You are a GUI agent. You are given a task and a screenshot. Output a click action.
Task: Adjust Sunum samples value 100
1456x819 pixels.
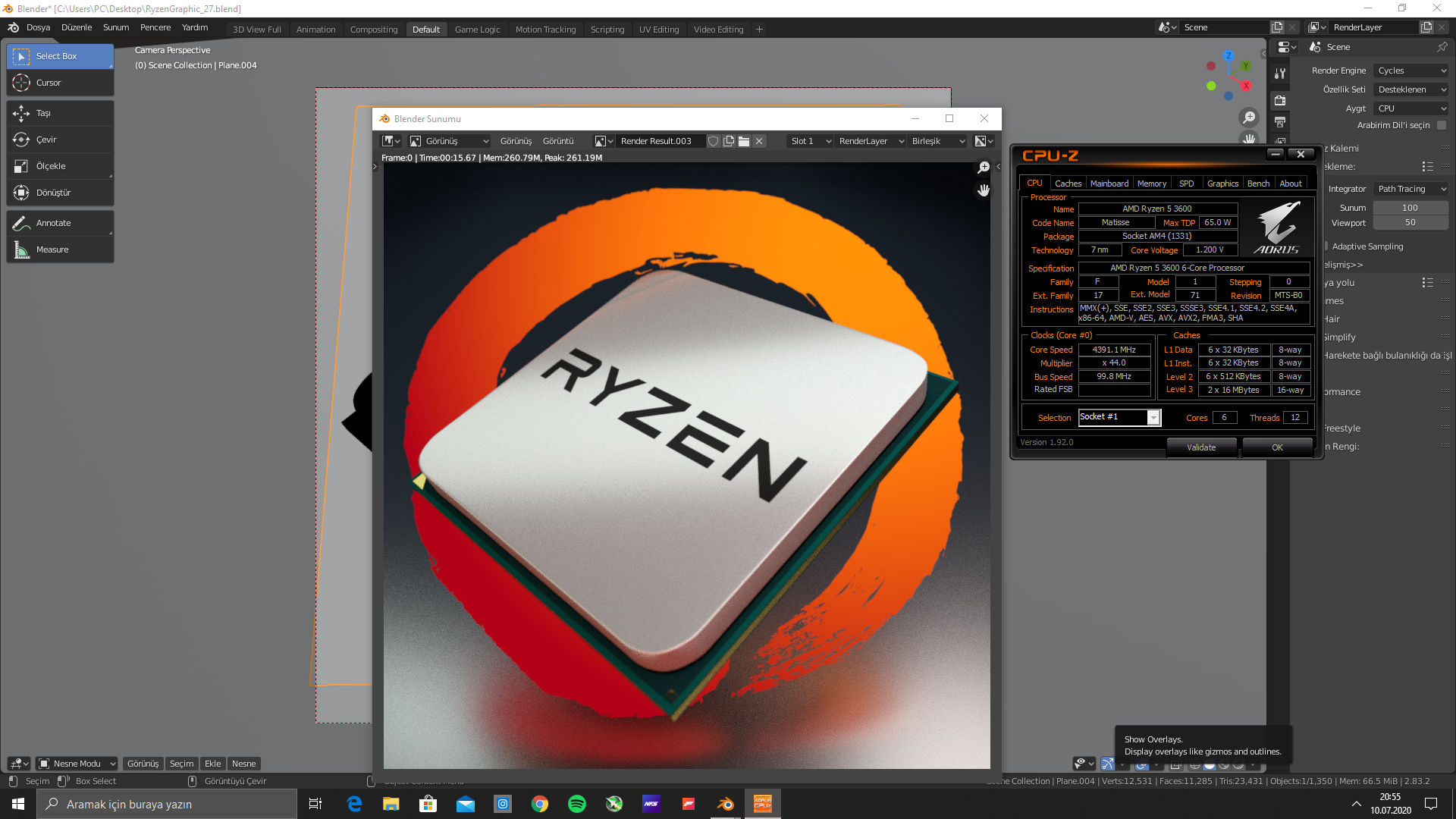click(1410, 208)
